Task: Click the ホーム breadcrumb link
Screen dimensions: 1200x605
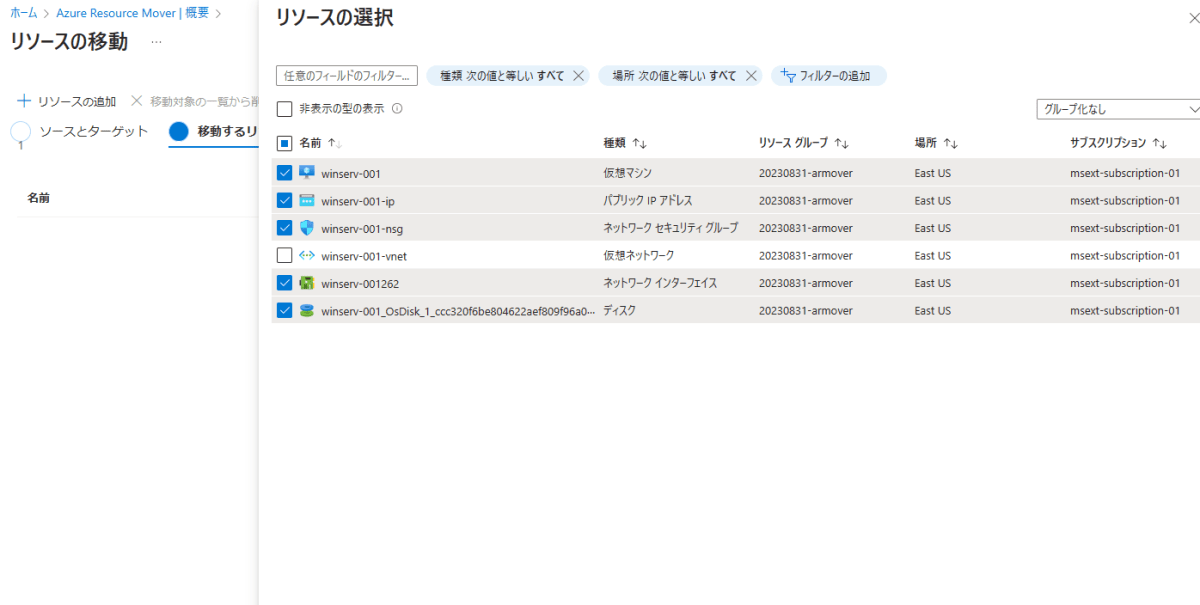Action: [24, 13]
